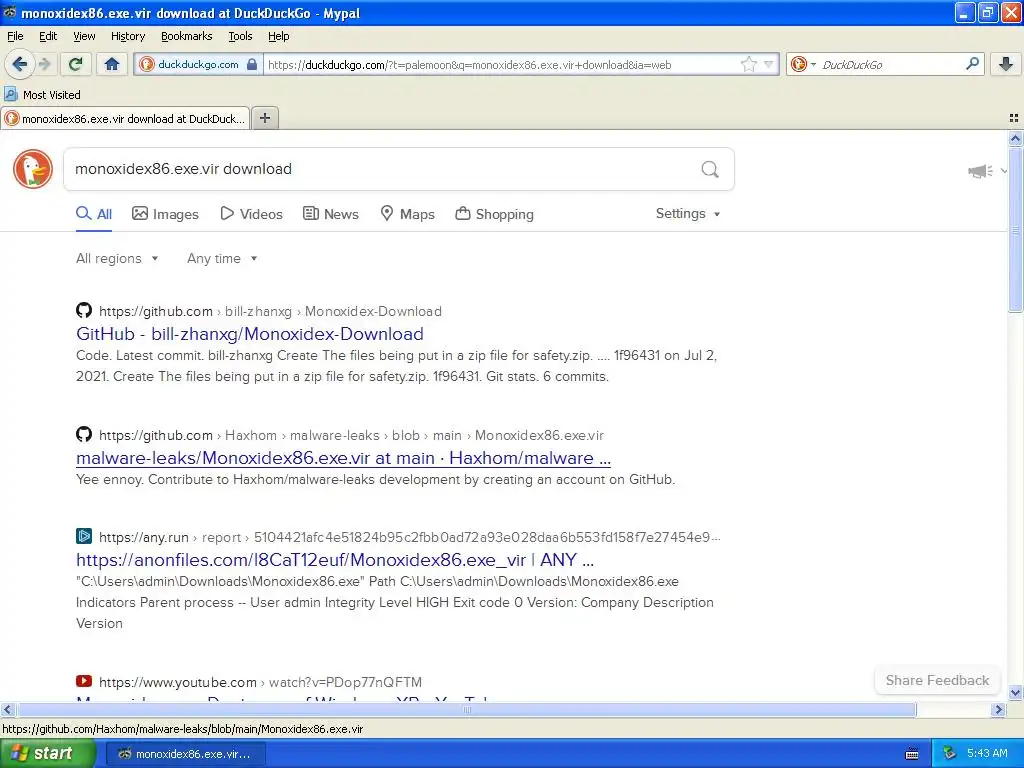Switch to Maps results
Image resolution: width=1024 pixels, height=768 pixels.
tap(408, 214)
